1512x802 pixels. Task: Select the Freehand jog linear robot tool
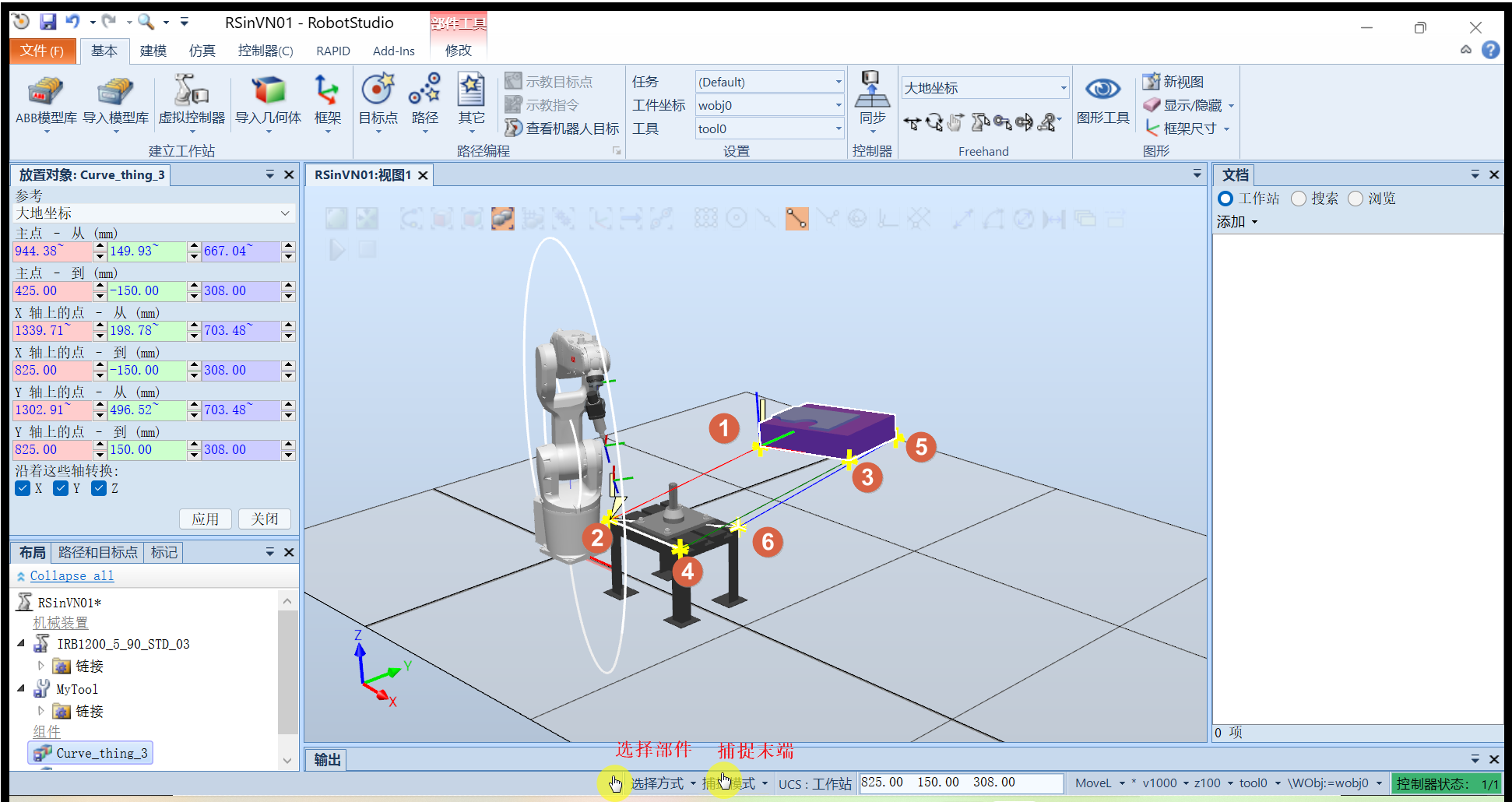[x=979, y=122]
